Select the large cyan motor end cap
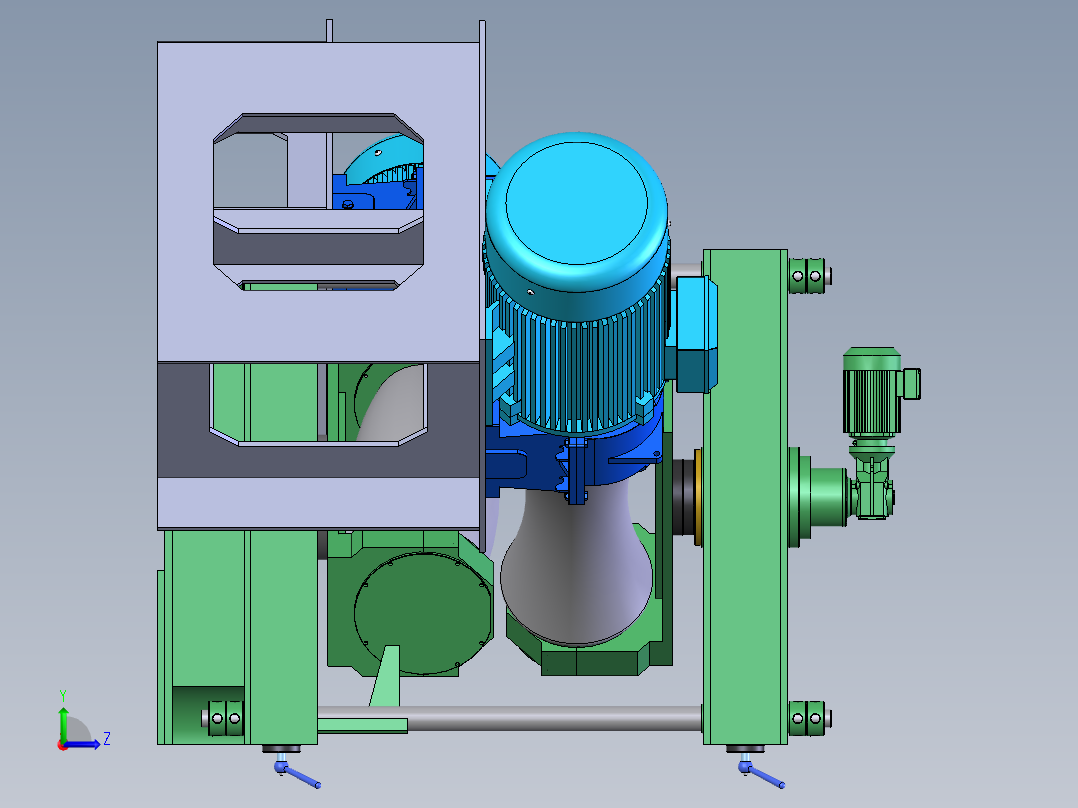The width and height of the screenshot is (1078, 808). (577, 203)
